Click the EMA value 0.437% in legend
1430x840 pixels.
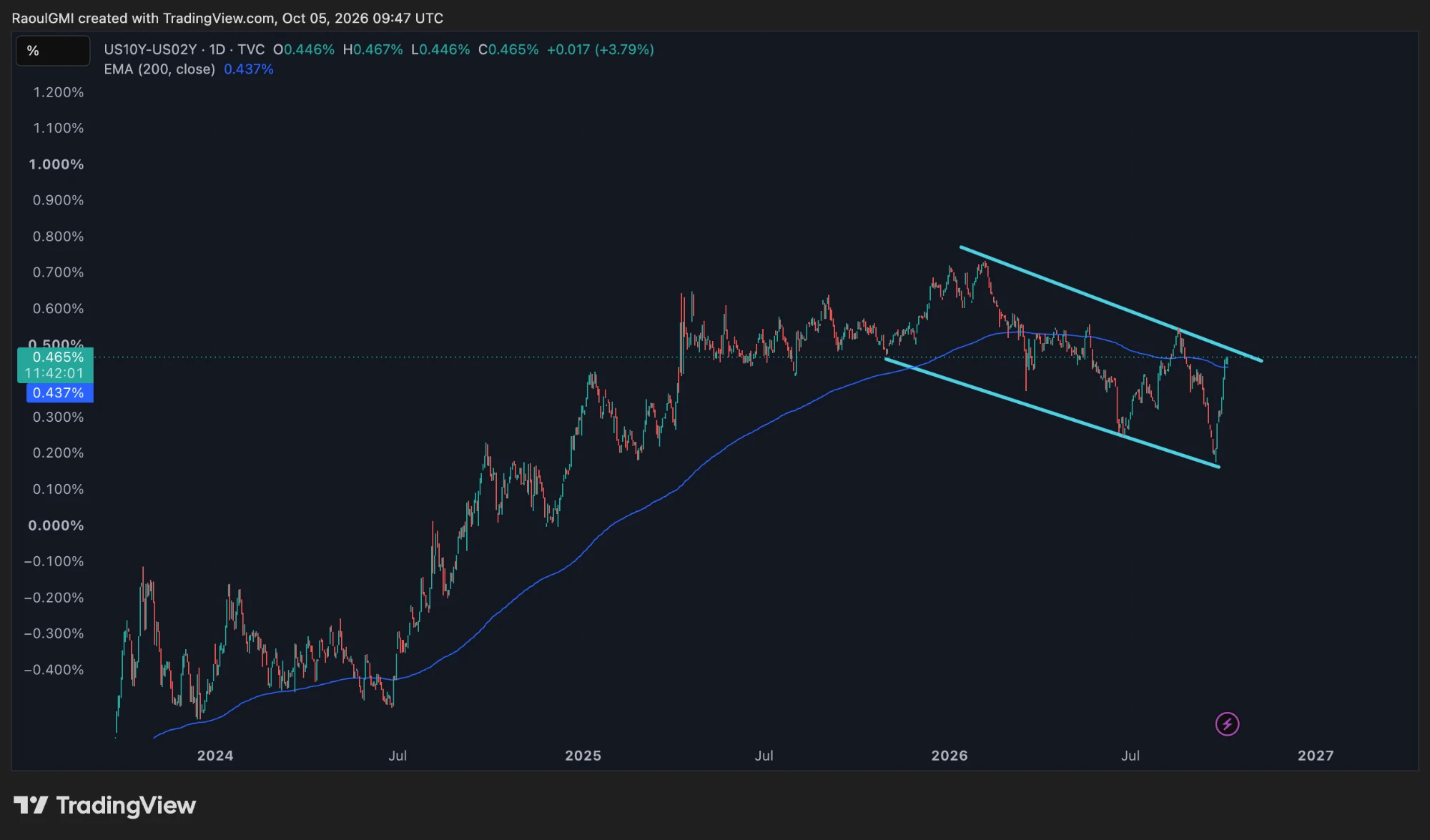249,69
